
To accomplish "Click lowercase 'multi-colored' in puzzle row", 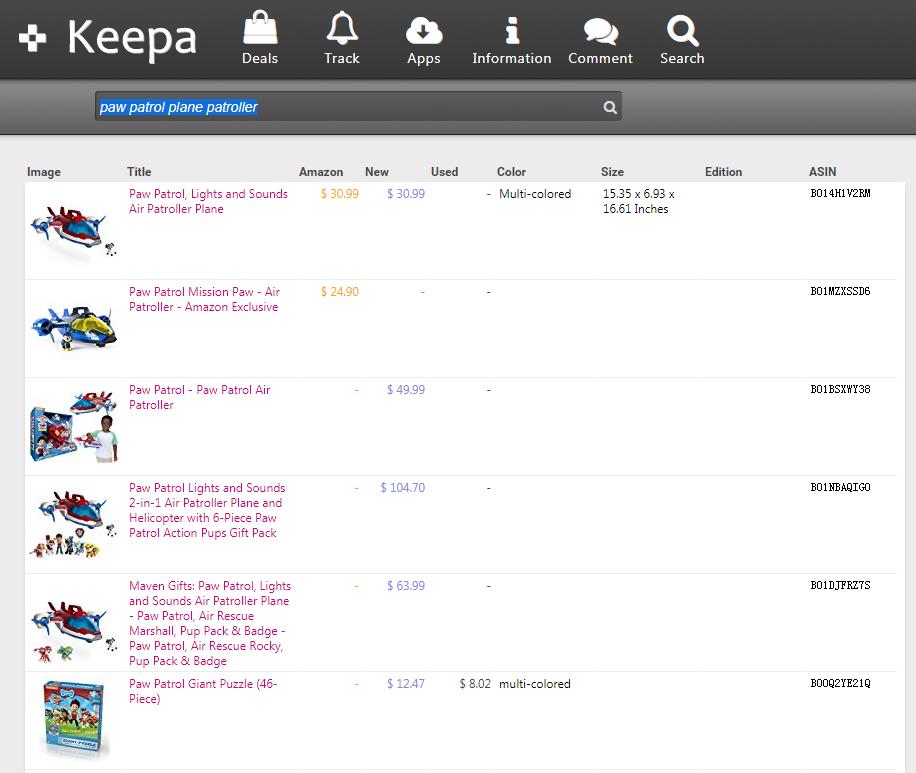I will coord(535,684).
